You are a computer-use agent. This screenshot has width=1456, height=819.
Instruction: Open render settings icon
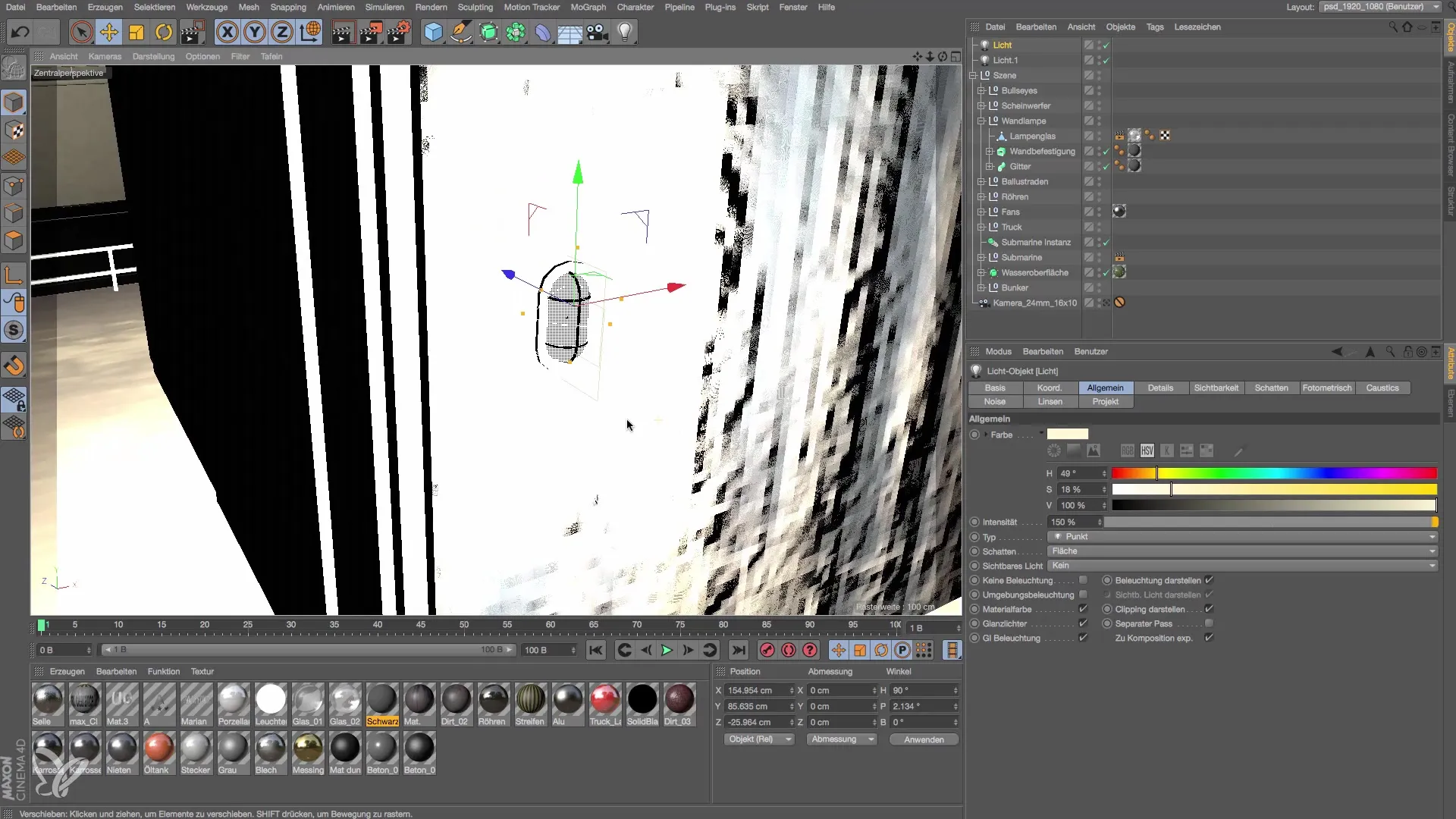coord(399,32)
